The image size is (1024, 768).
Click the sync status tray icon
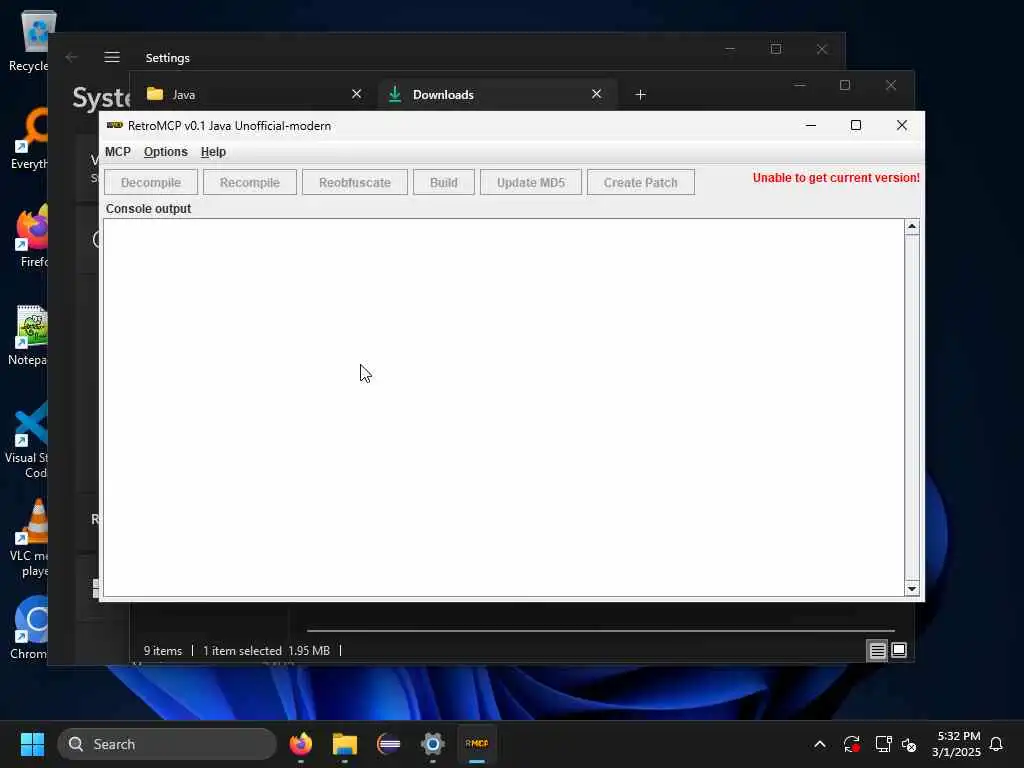[852, 744]
